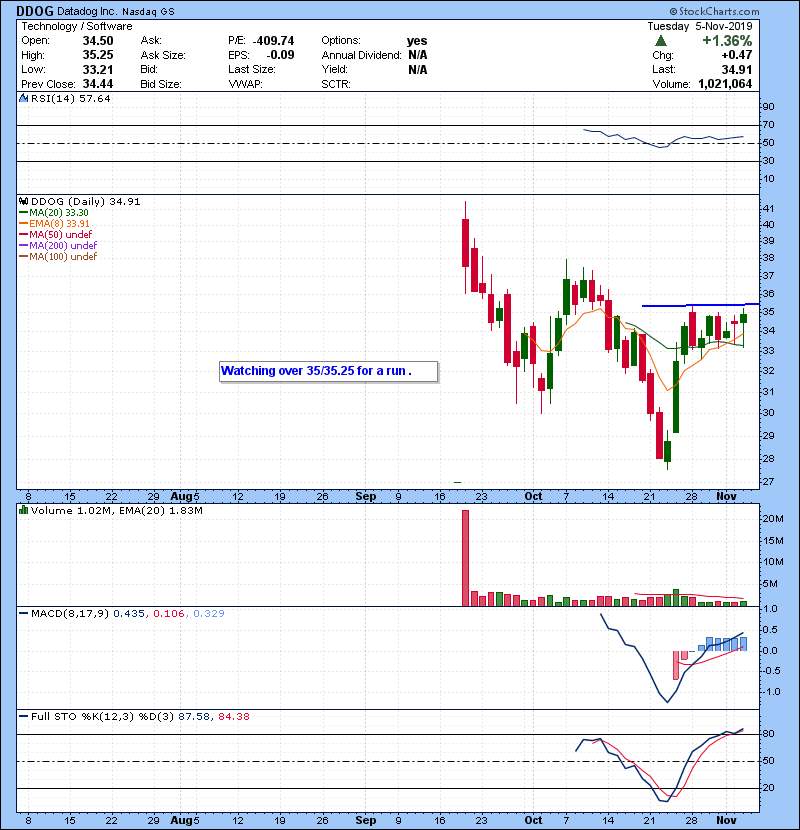Image resolution: width=800 pixels, height=830 pixels.
Task: Click the Low value 33.21
Action: [98, 69]
